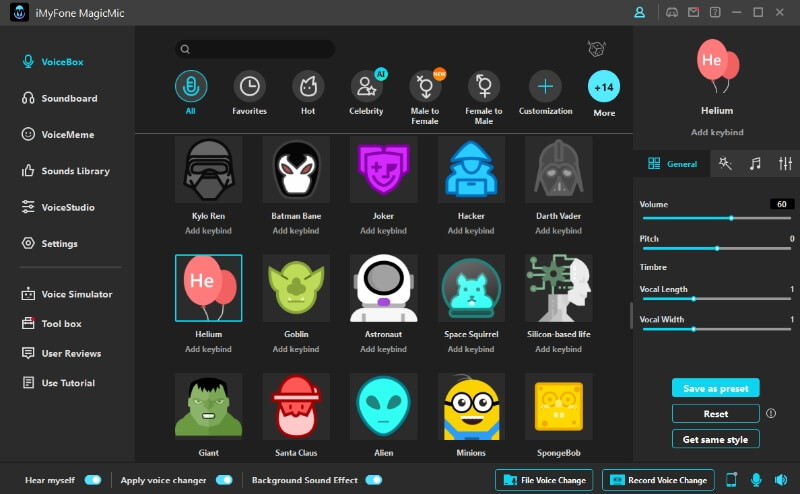
Task: Click the Reset button
Action: [716, 414]
